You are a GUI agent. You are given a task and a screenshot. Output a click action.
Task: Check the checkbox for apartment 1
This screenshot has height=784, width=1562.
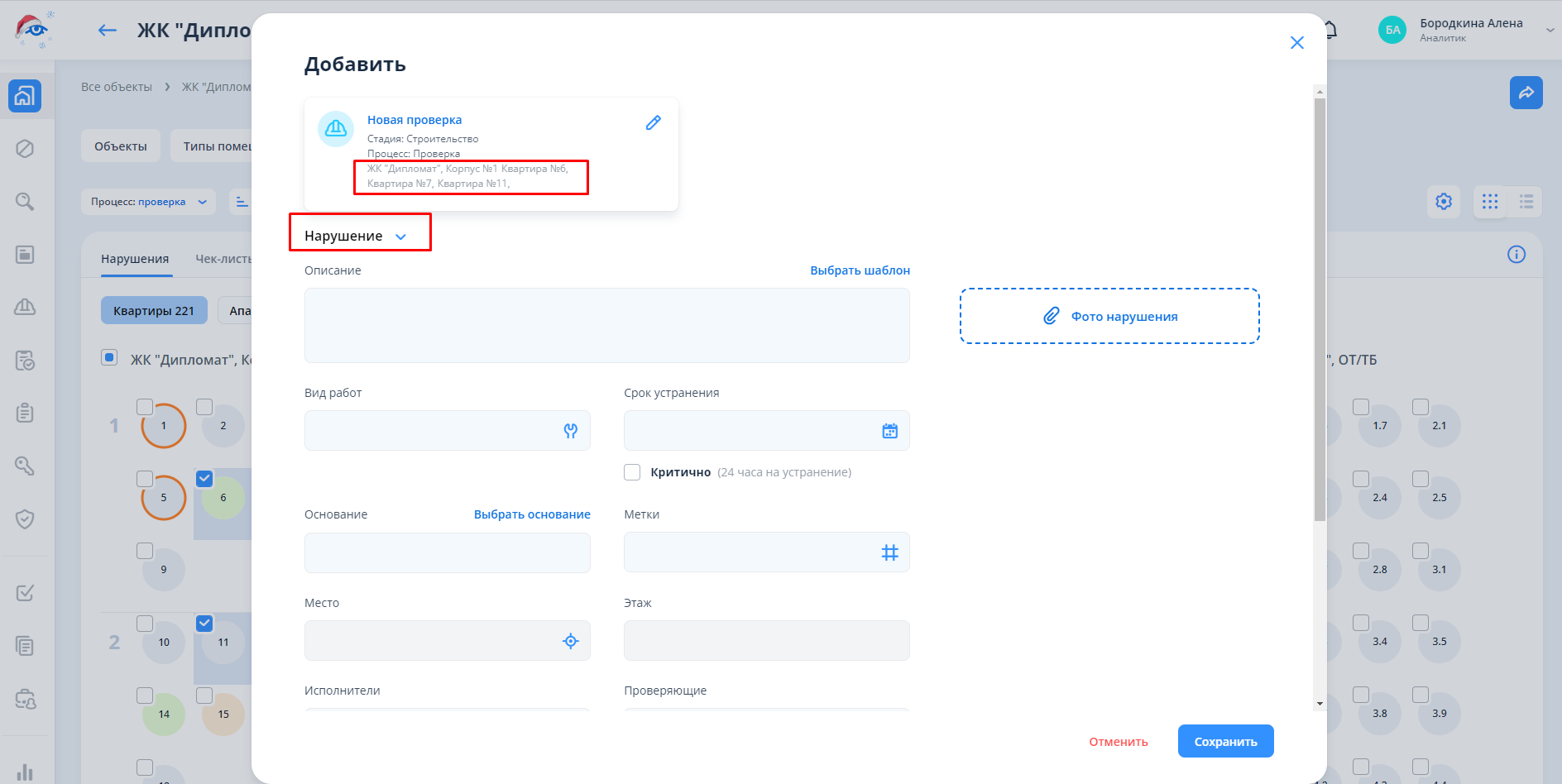[145, 407]
